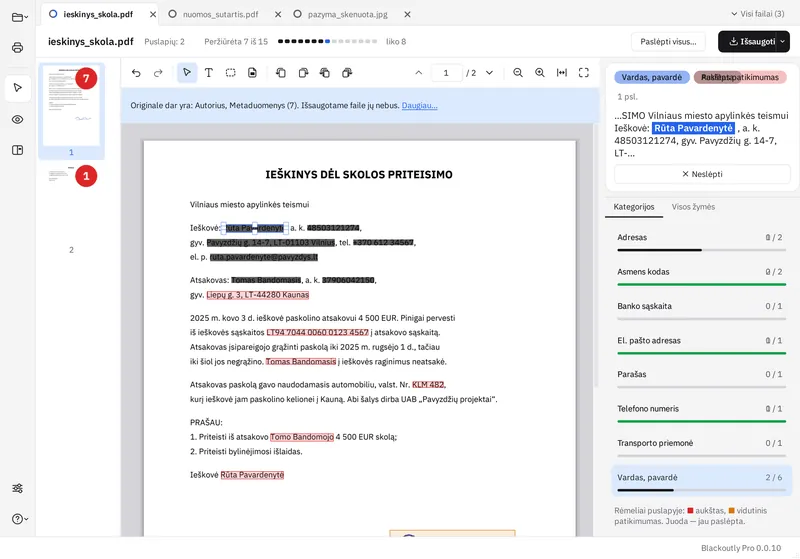This screenshot has height=559, width=800.
Task: Close the pazyma_skenuota.jpg tab
Action: (407, 14)
